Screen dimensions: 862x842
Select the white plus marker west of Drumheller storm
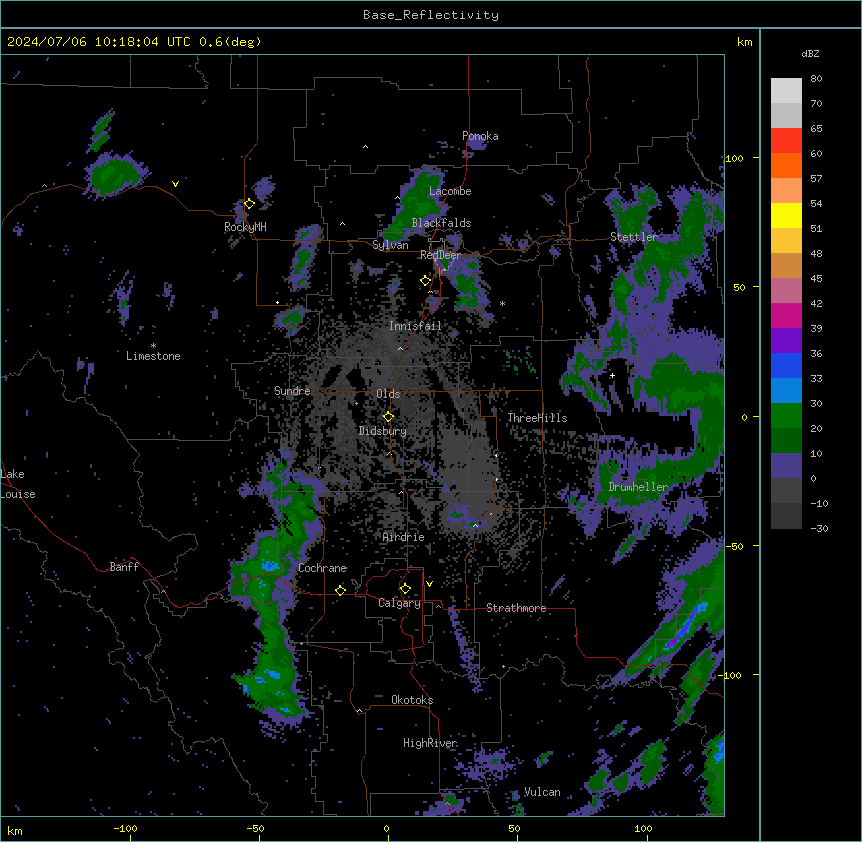coord(612,375)
